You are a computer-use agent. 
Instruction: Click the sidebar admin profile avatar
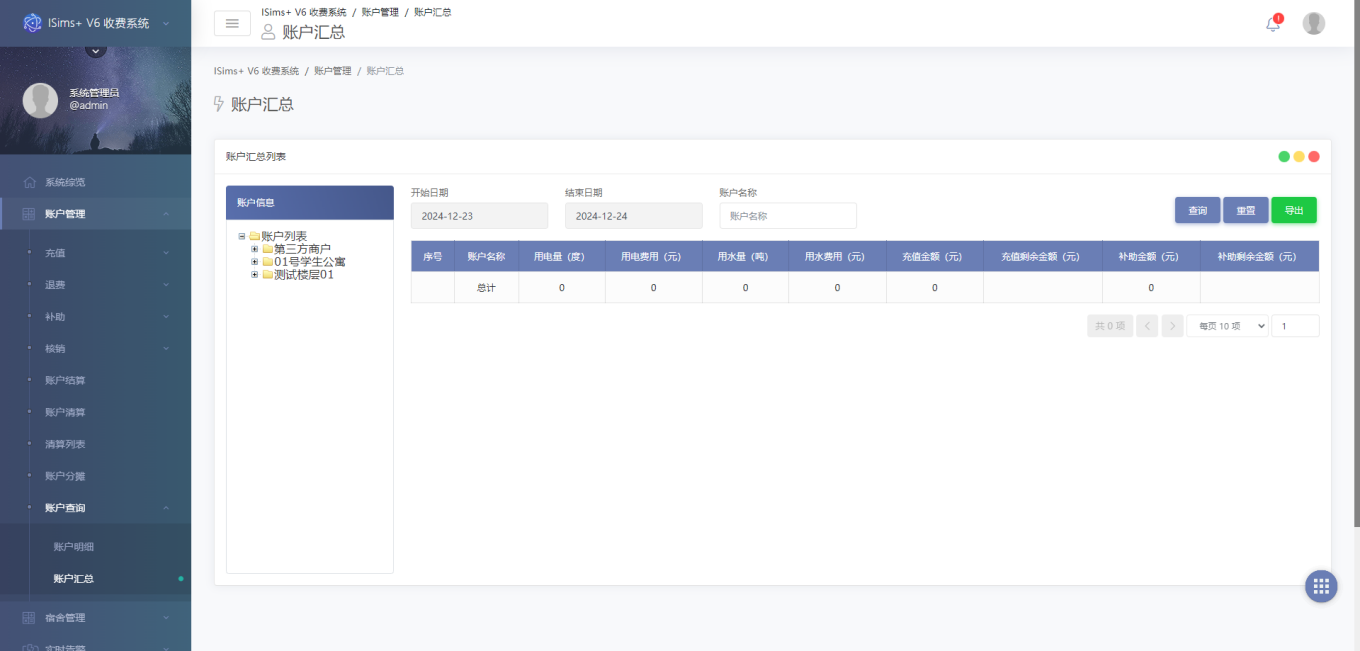point(40,100)
